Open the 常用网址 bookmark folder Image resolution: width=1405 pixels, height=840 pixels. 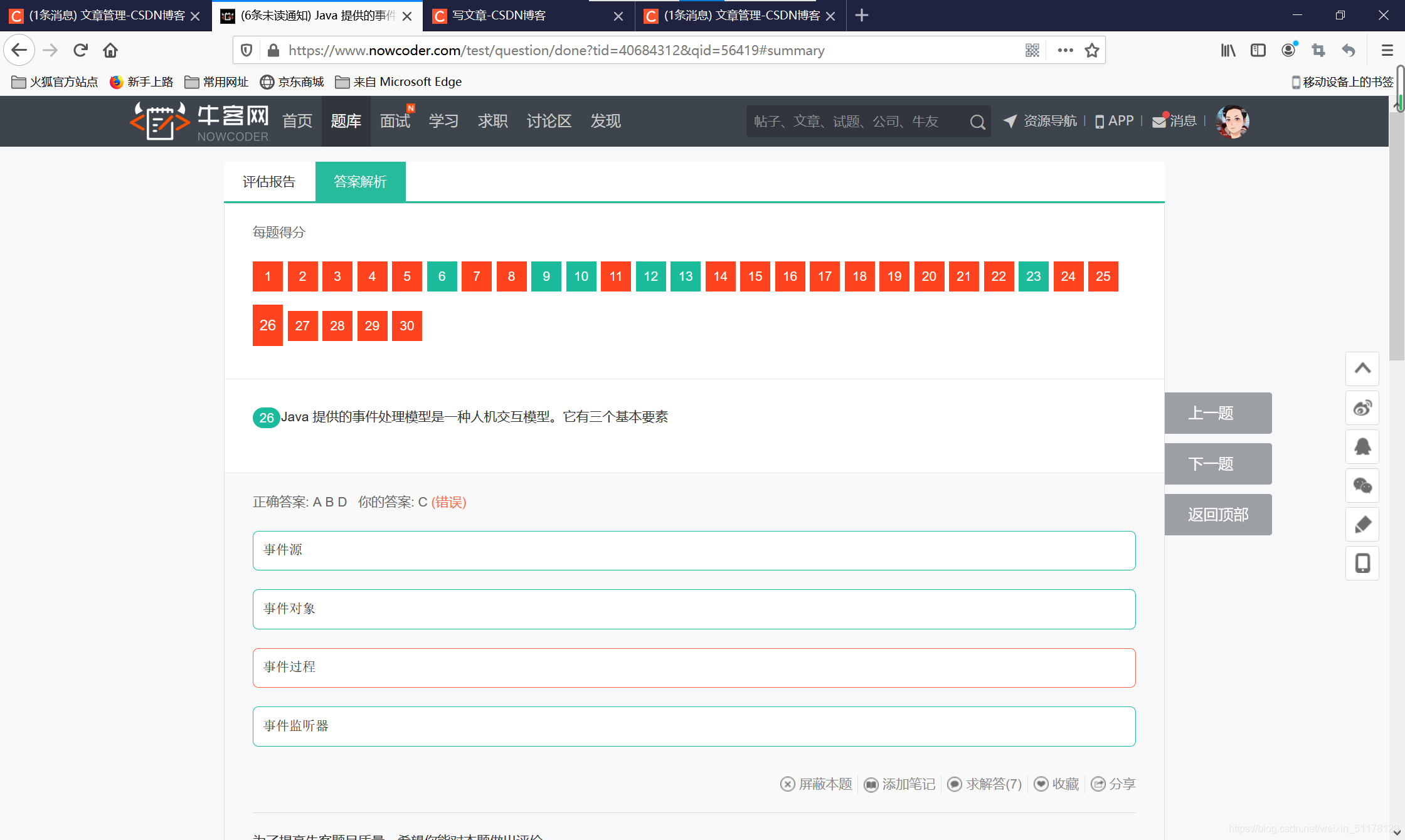(217, 82)
